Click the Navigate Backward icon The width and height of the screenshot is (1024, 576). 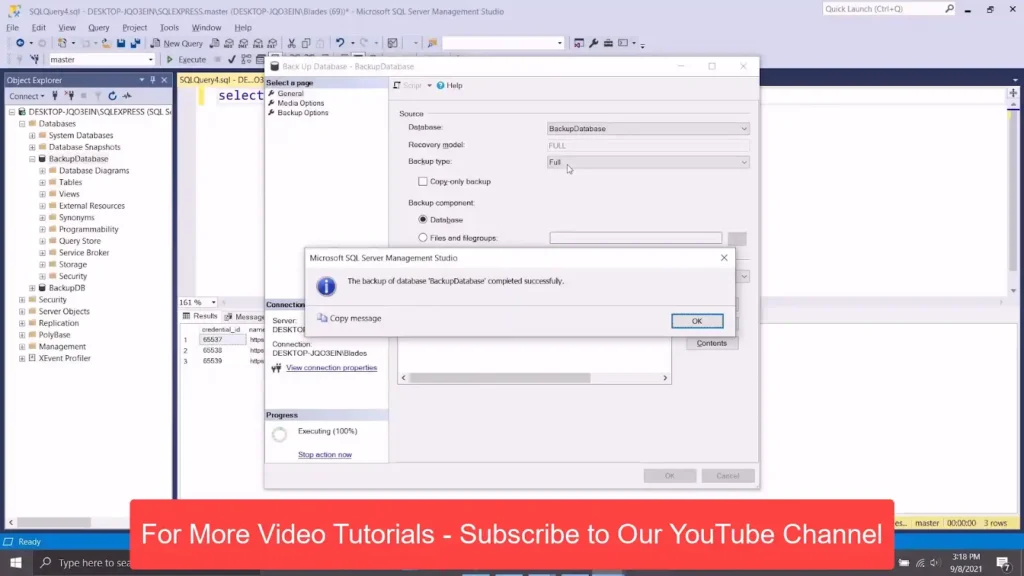pos(20,43)
